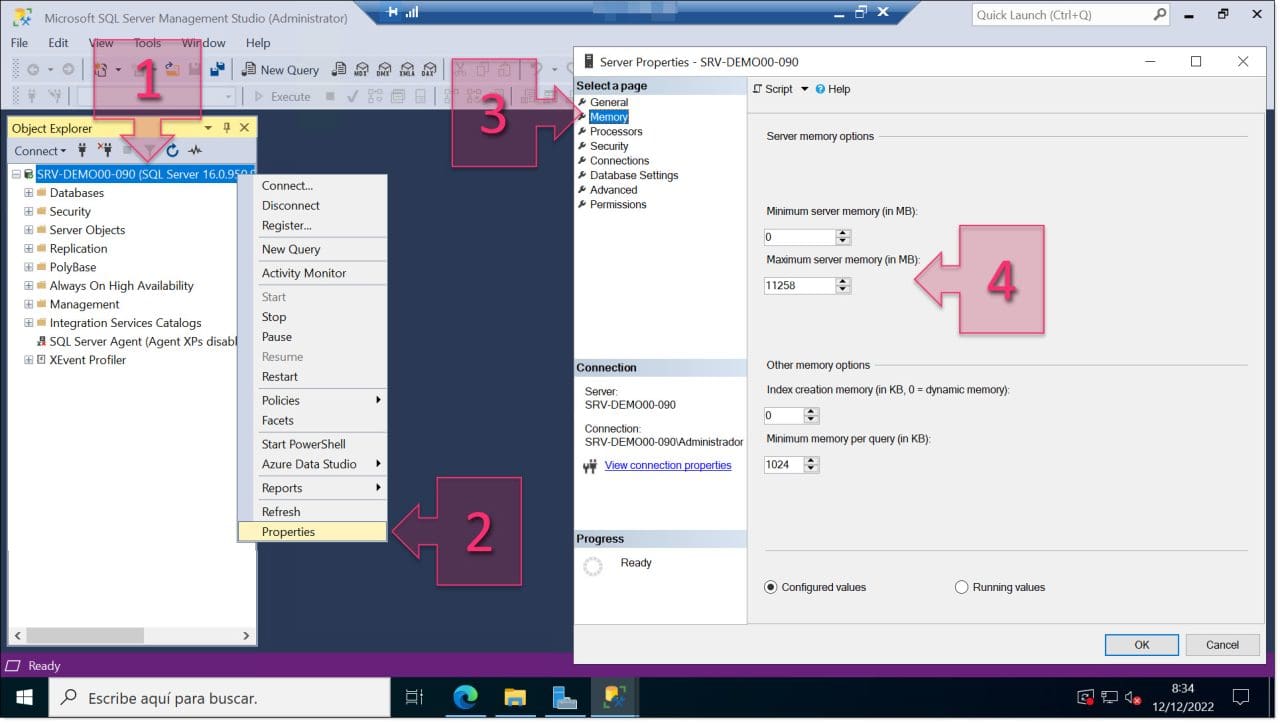1280x723 pixels.
Task: Click the Activity Monitor icon in Object Explorer
Action: click(x=195, y=151)
